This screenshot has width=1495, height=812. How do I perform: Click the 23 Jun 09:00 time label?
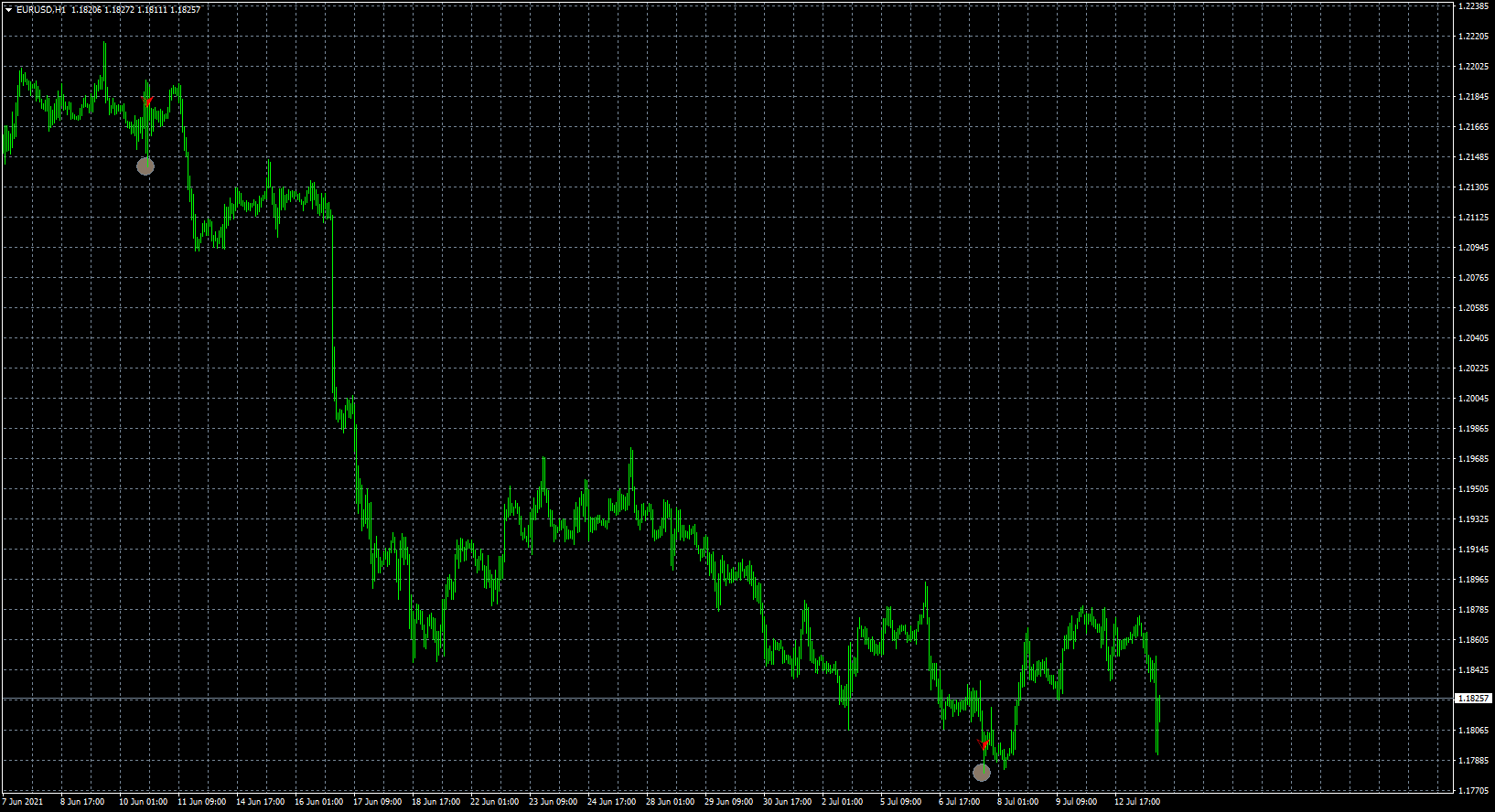click(553, 802)
